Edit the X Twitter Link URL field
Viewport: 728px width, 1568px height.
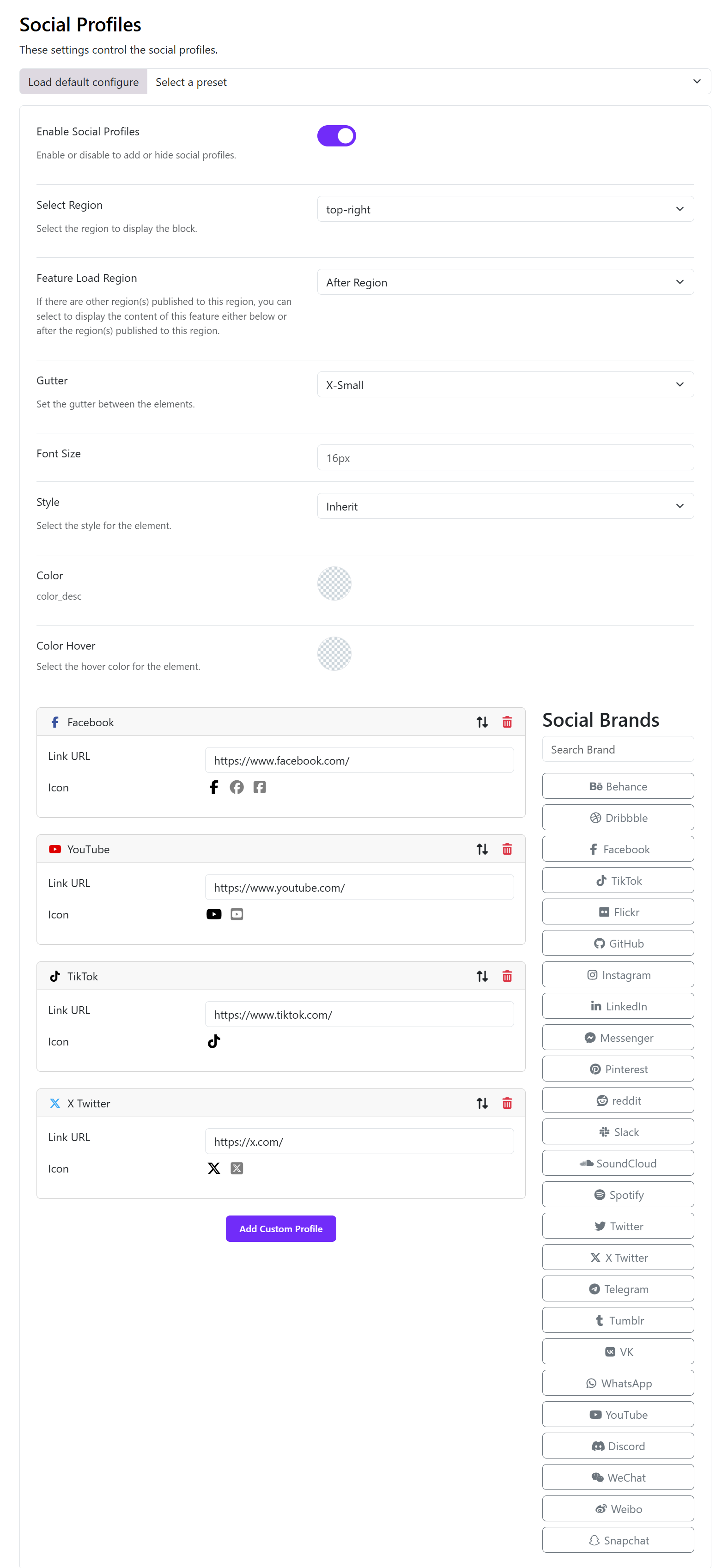click(359, 1141)
